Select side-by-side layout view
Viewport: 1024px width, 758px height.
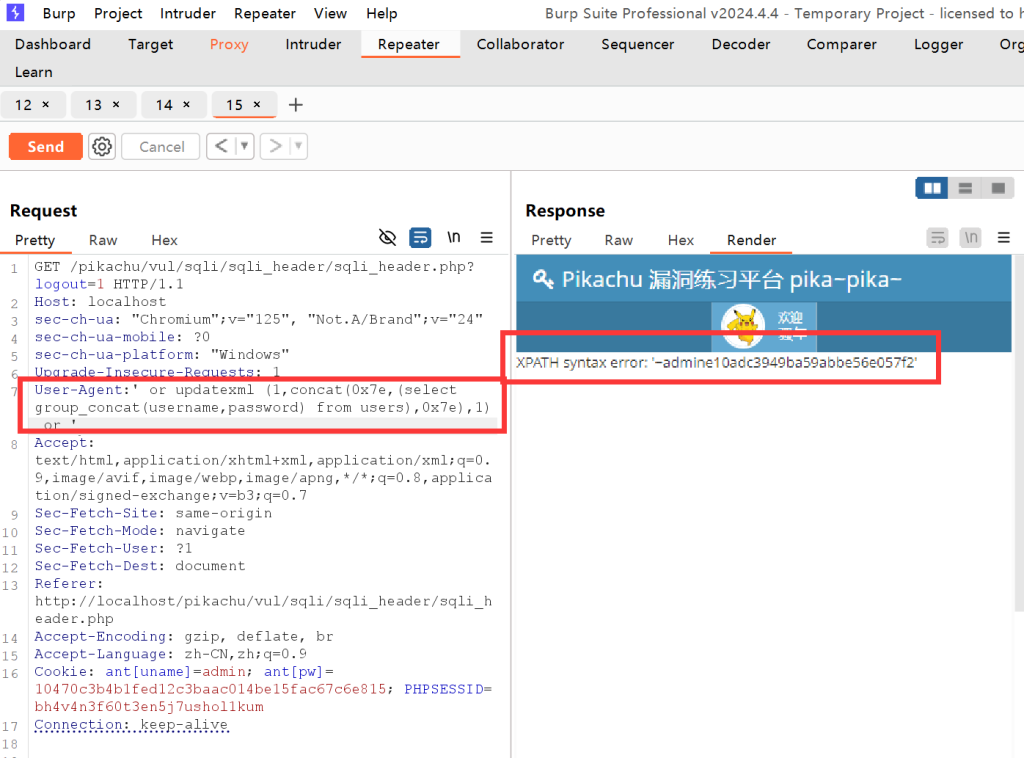932,188
